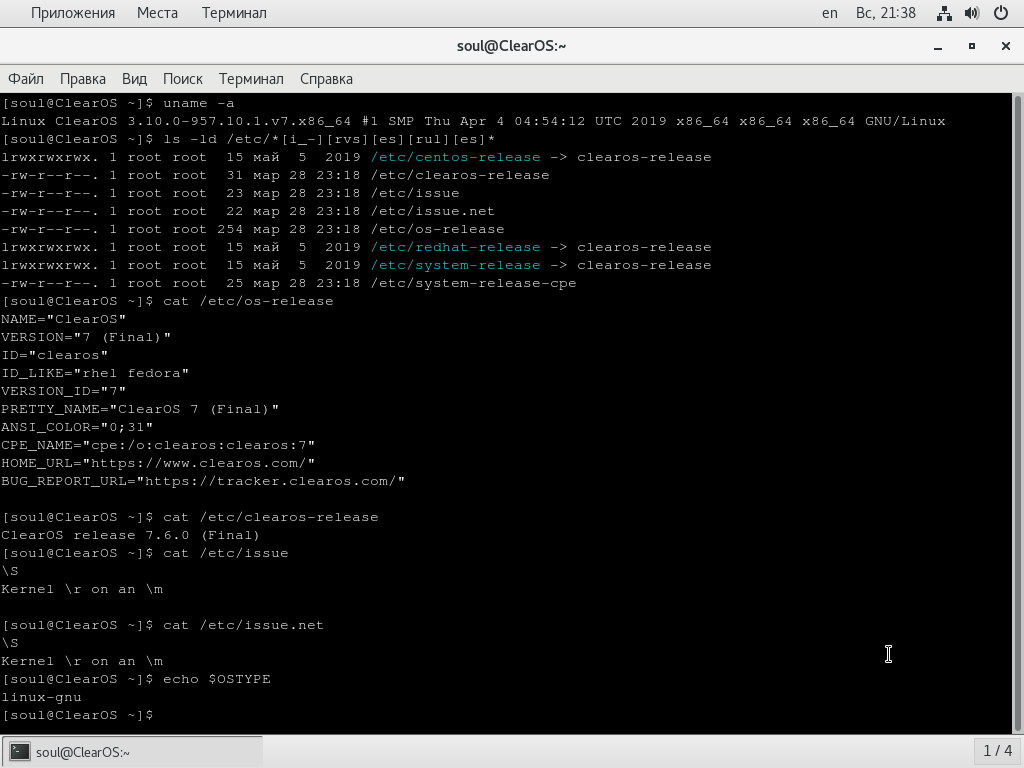Click the line VERSION="7 (Final)"
This screenshot has height=768, width=1024.
click(x=86, y=337)
